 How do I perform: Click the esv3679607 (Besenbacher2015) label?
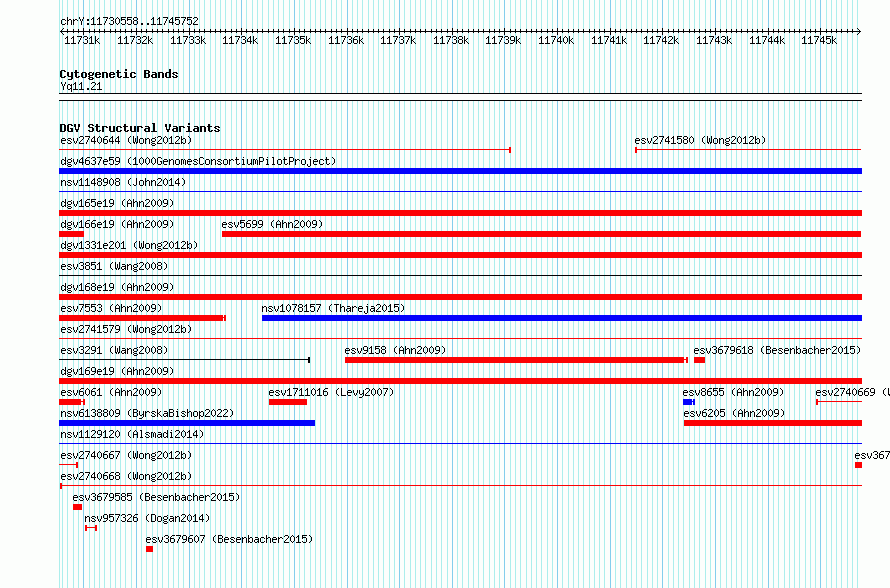(x=229, y=539)
